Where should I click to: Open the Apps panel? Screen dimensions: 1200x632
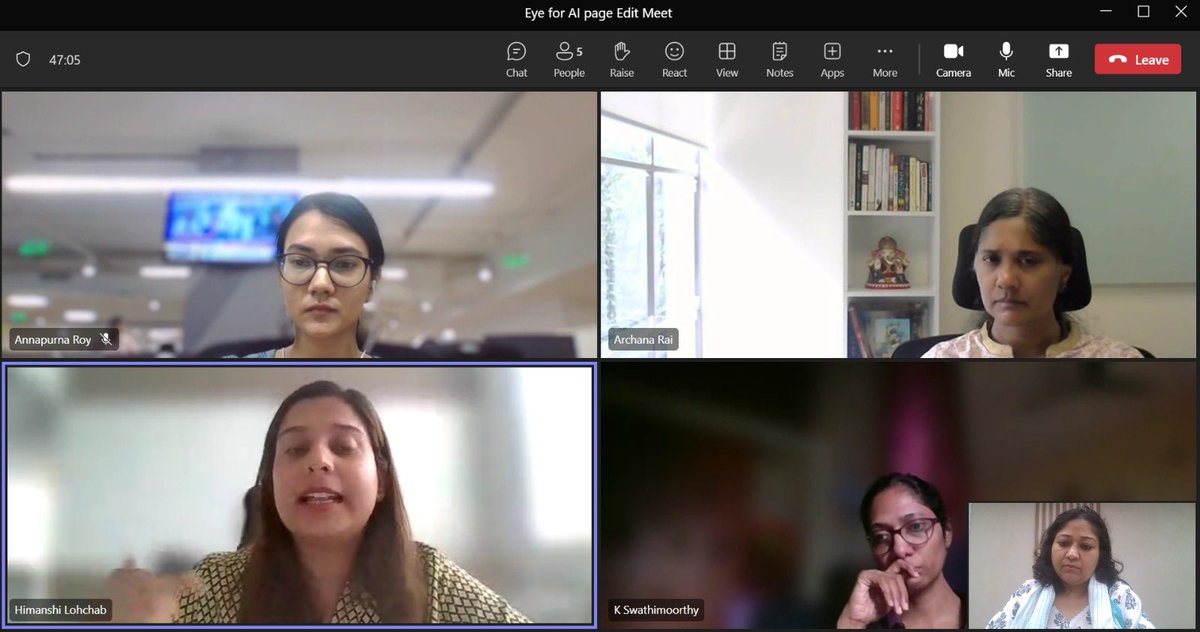[x=832, y=59]
